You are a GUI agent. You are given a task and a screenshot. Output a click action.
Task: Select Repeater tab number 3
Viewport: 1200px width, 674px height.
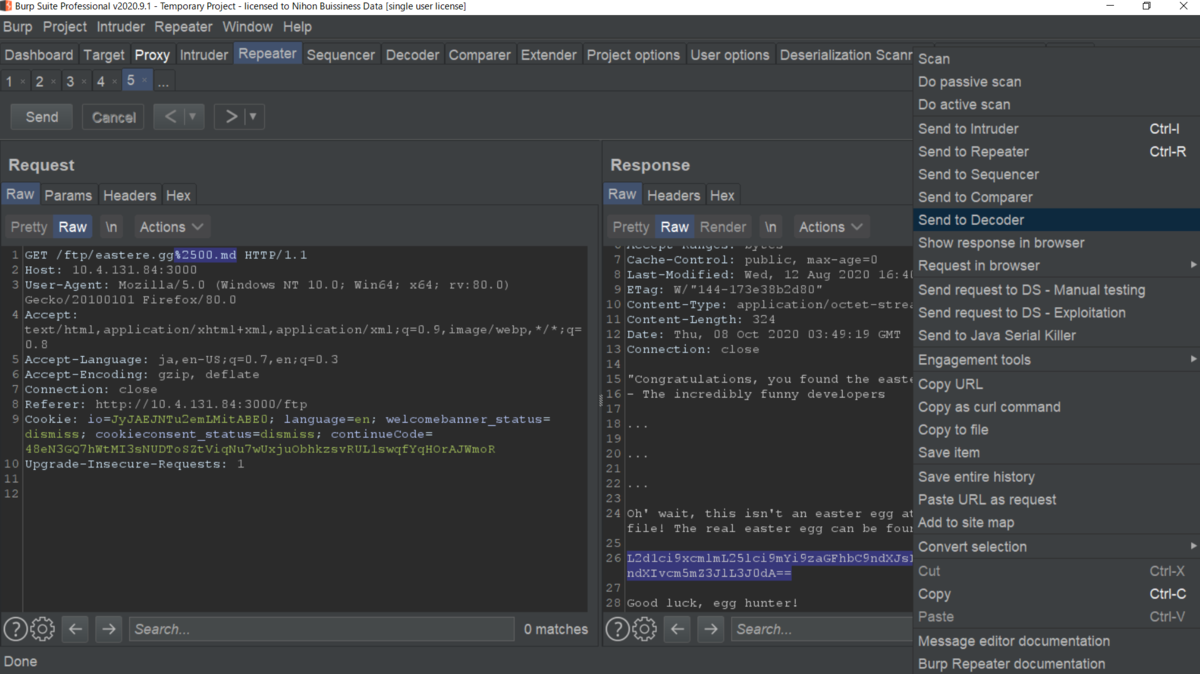click(70, 81)
